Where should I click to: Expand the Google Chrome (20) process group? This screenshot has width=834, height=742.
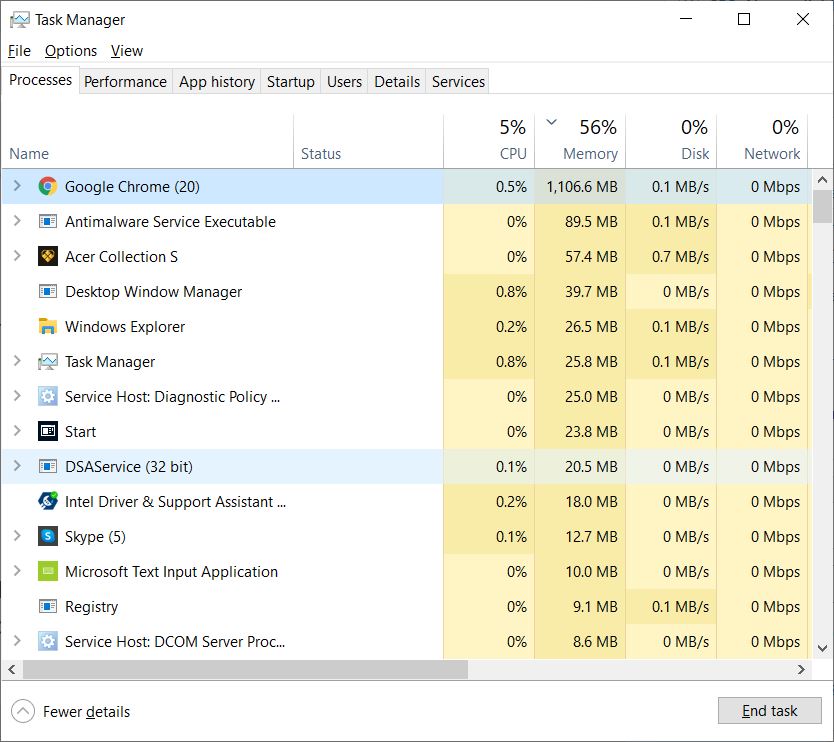pyautogui.click(x=17, y=186)
